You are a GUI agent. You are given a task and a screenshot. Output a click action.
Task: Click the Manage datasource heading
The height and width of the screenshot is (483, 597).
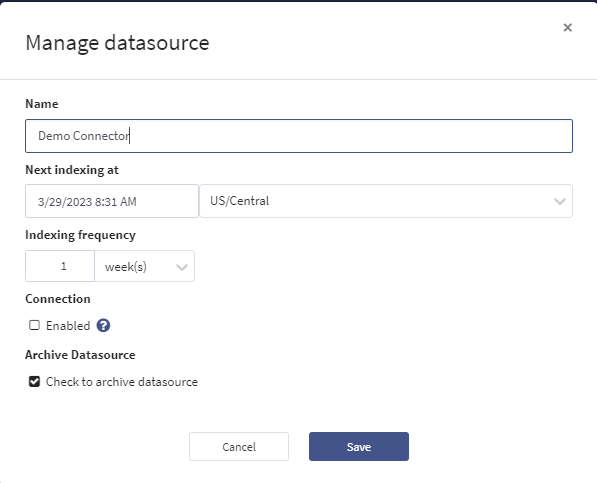(x=117, y=43)
